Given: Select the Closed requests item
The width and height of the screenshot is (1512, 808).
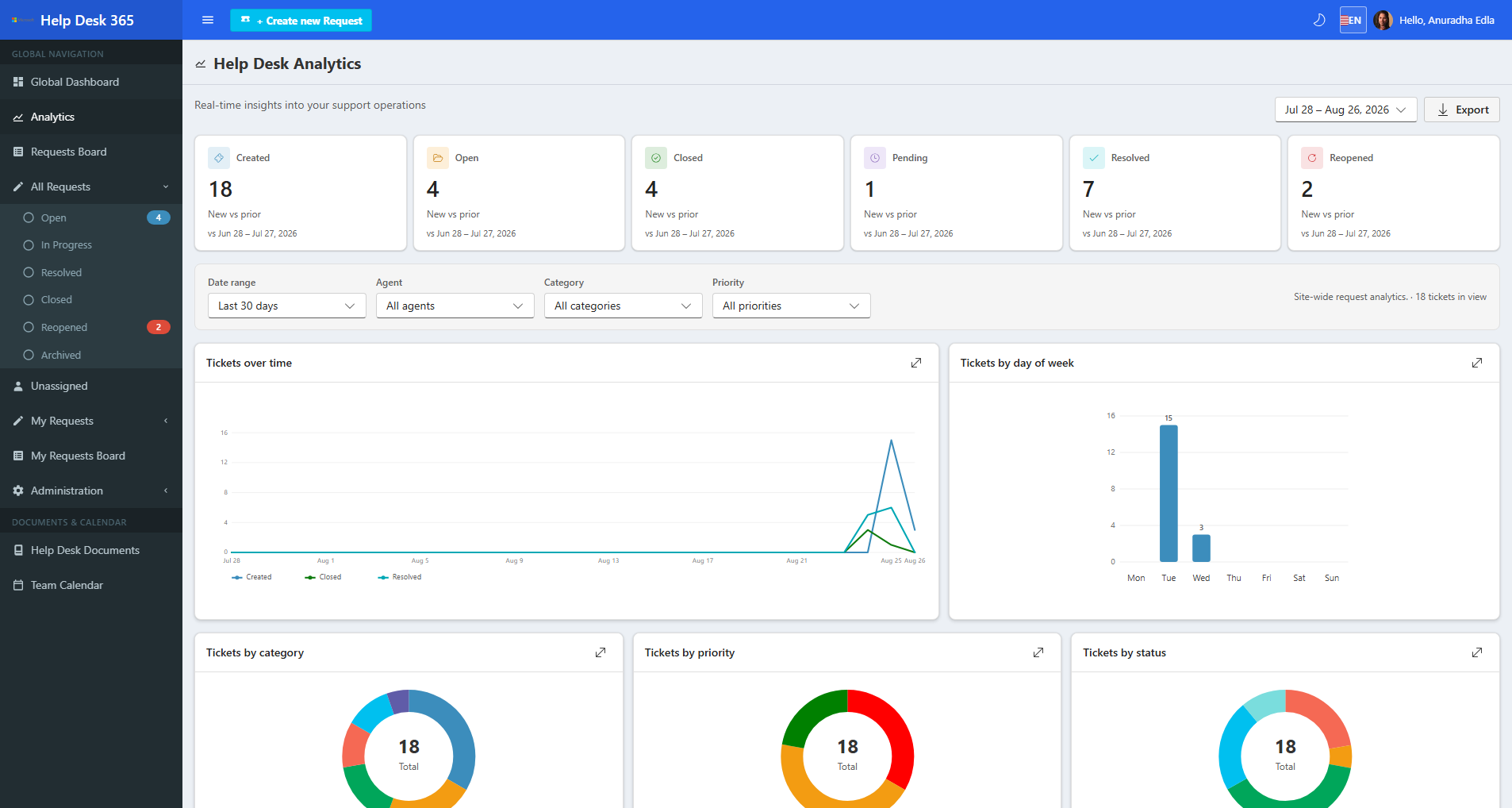Looking at the screenshot, I should pyautogui.click(x=91, y=299).
